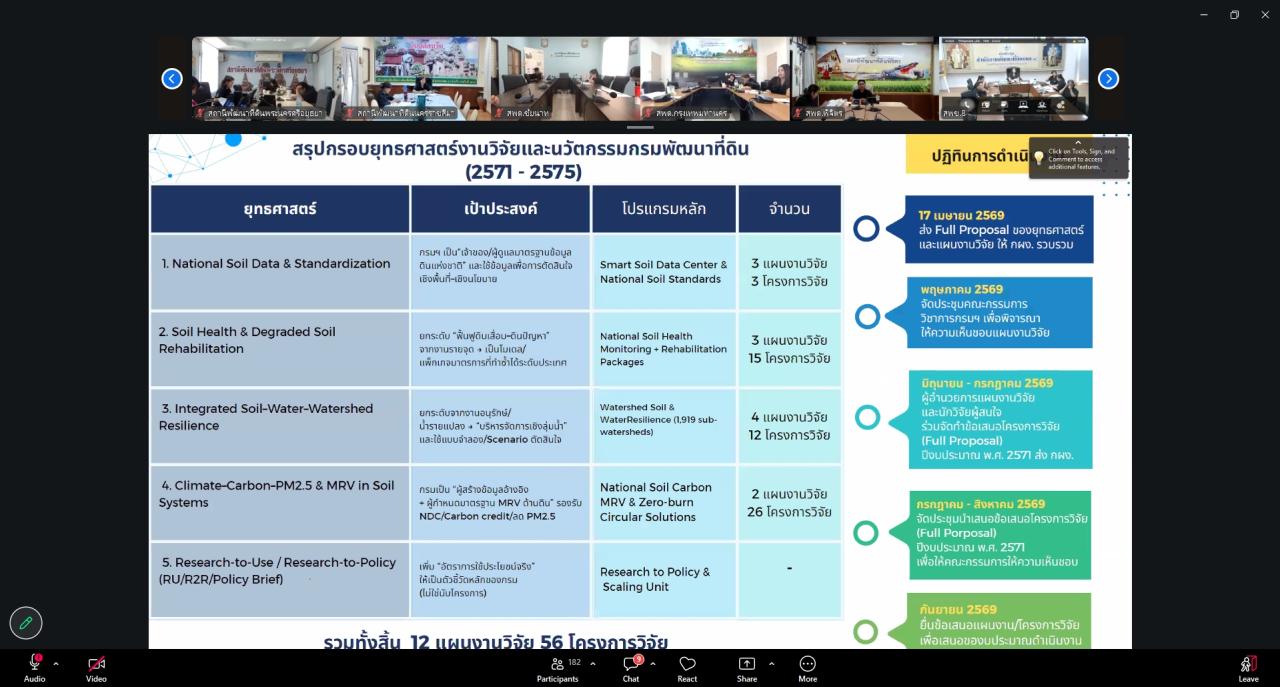Select the สพด.กรุงเทพมหานคร video tile
The image size is (1280, 687).
tap(715, 79)
